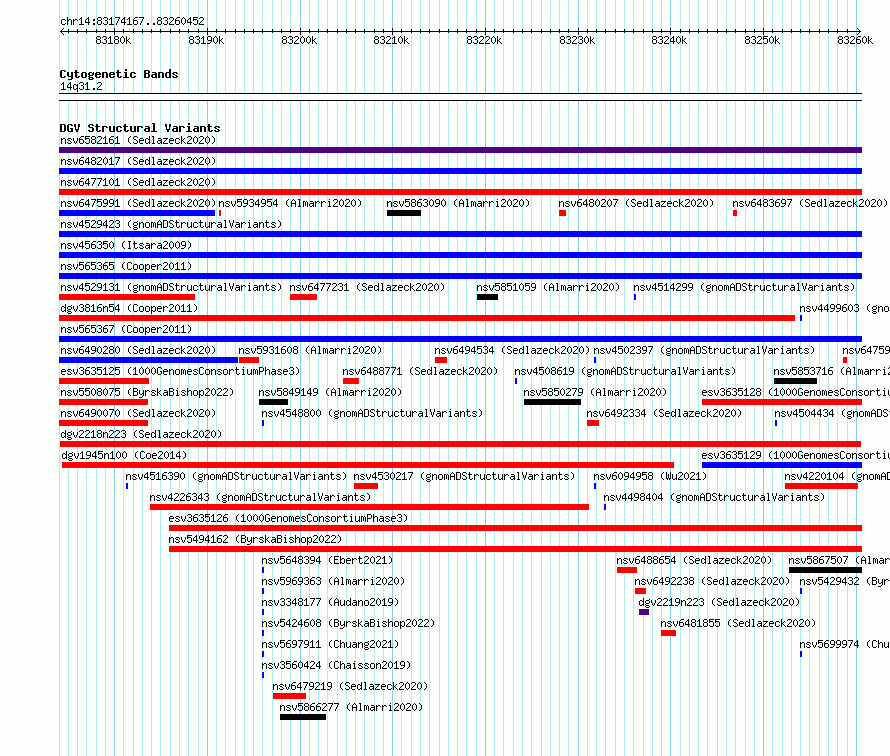This screenshot has height=756, width=890.
Task: Select the blue nsv6475991 variant bar
Action: point(137,213)
